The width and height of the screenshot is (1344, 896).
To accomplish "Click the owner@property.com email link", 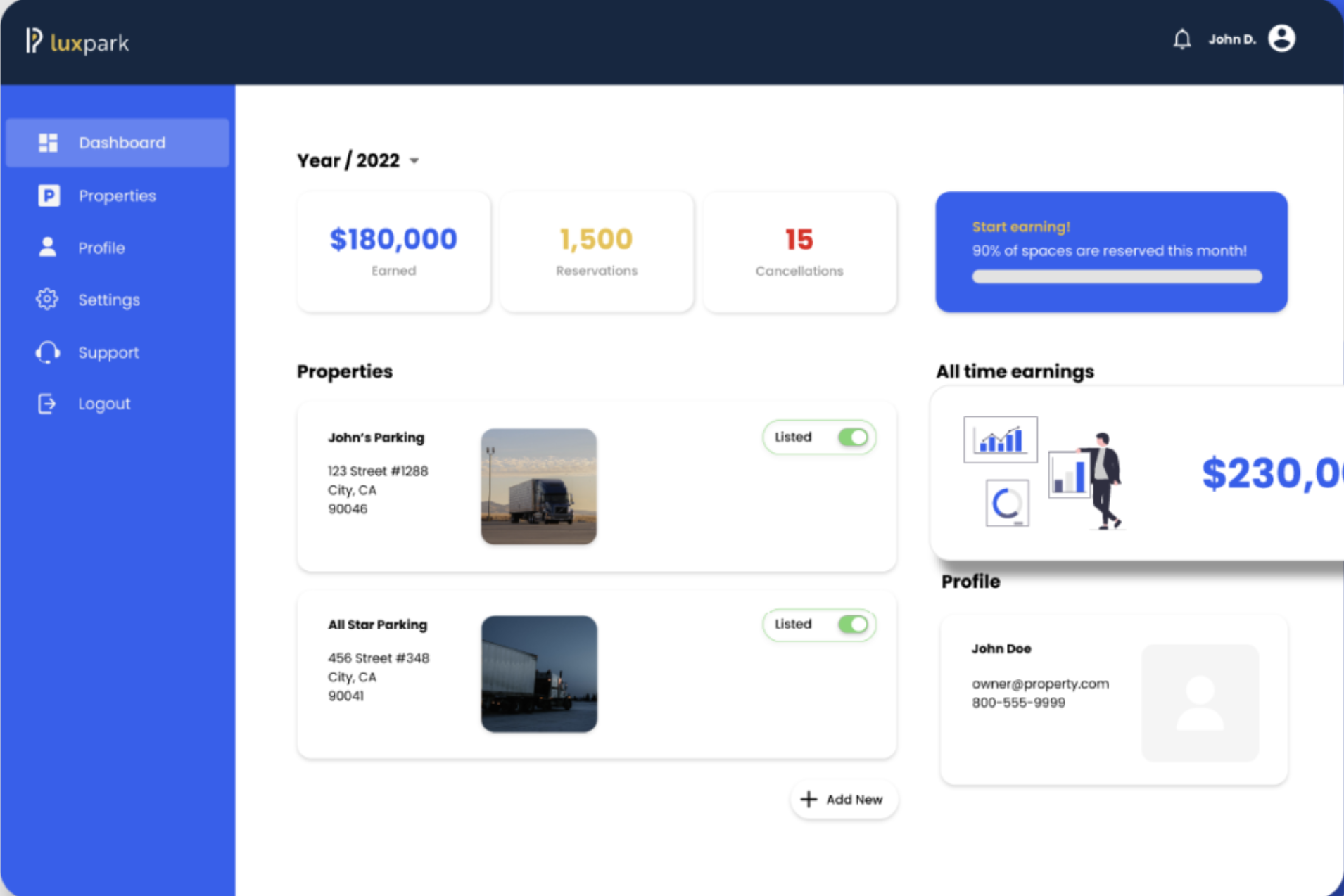I will (x=1040, y=684).
